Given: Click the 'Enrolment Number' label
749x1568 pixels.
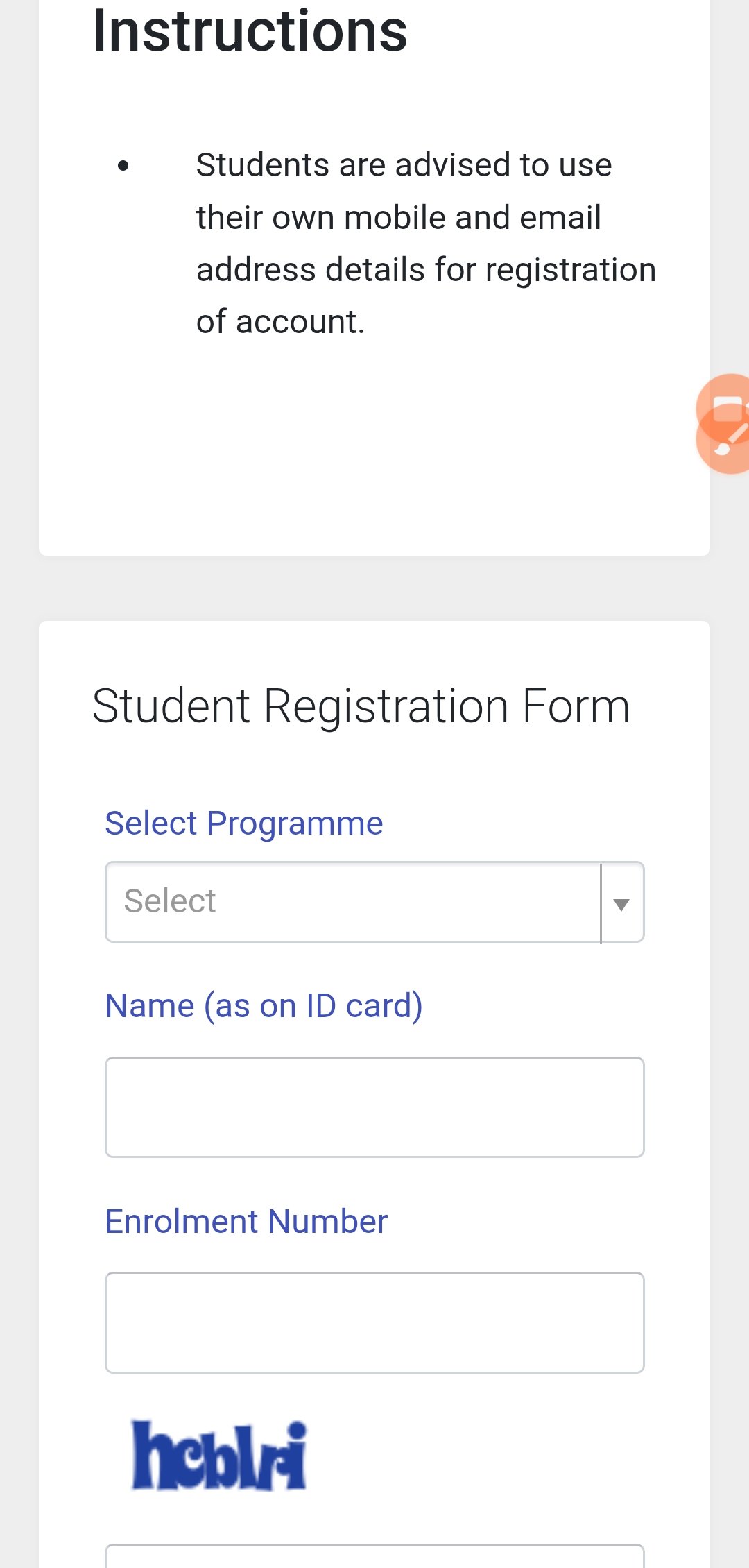Looking at the screenshot, I should (246, 1221).
